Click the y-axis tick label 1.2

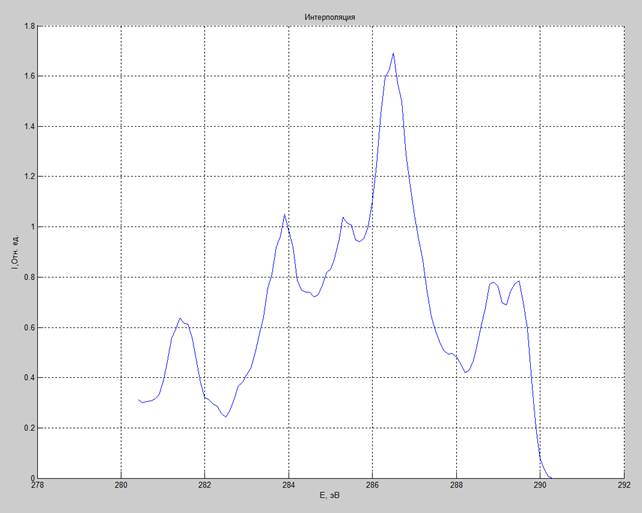pos(30,177)
